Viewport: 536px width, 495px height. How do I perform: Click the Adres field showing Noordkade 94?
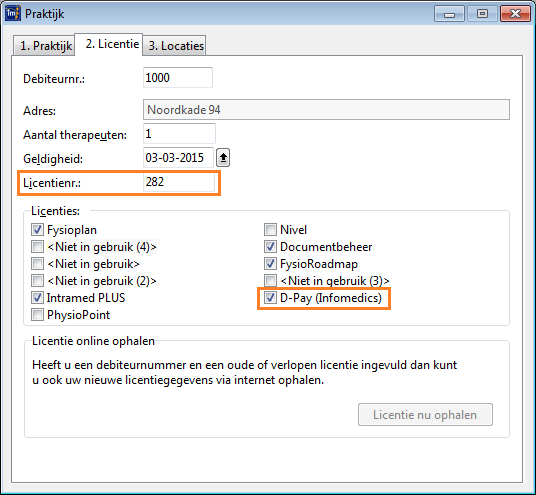coord(326,110)
